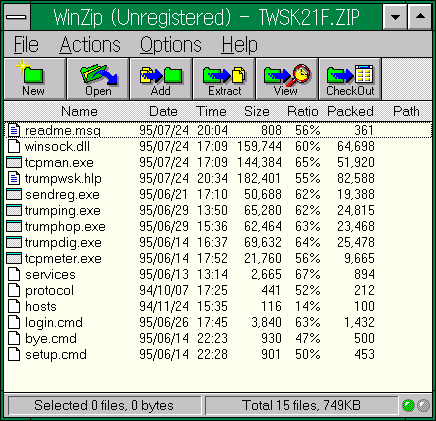The image size is (436, 421).
Task: Maximize the WinZip window with up arrow
Action: click(420, 17)
